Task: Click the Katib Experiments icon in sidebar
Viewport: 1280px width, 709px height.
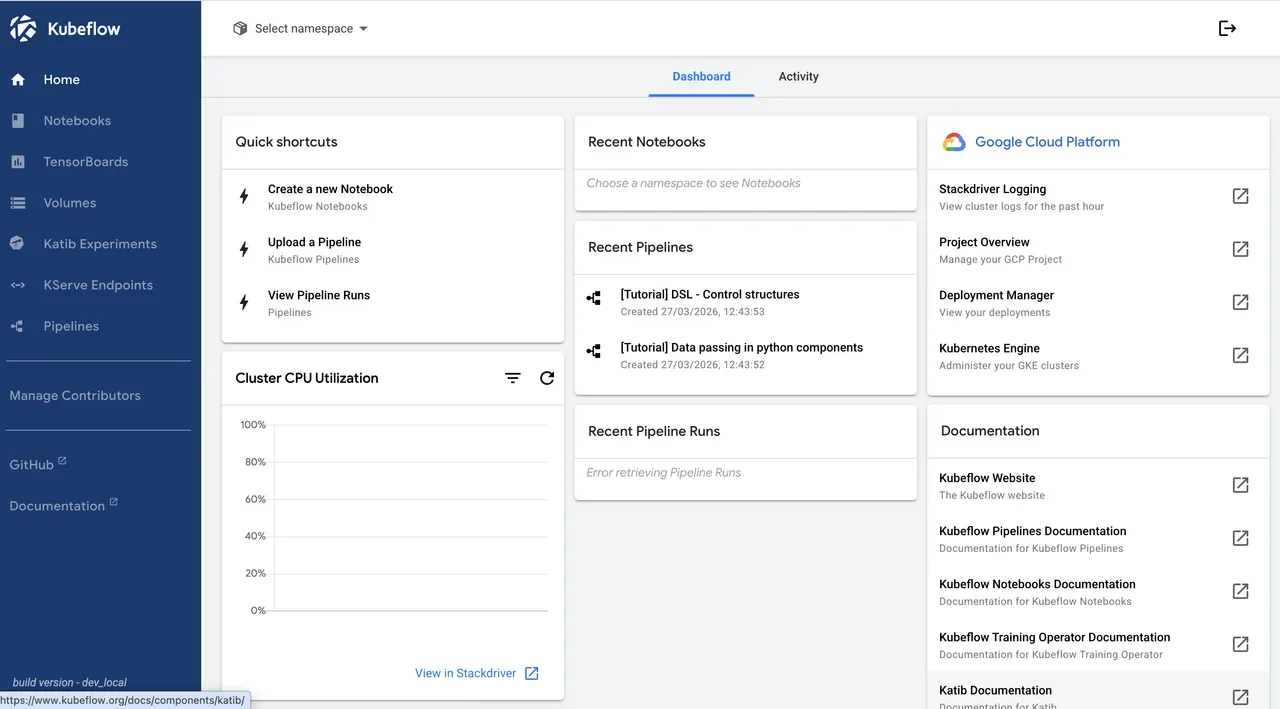Action: click(x=18, y=243)
